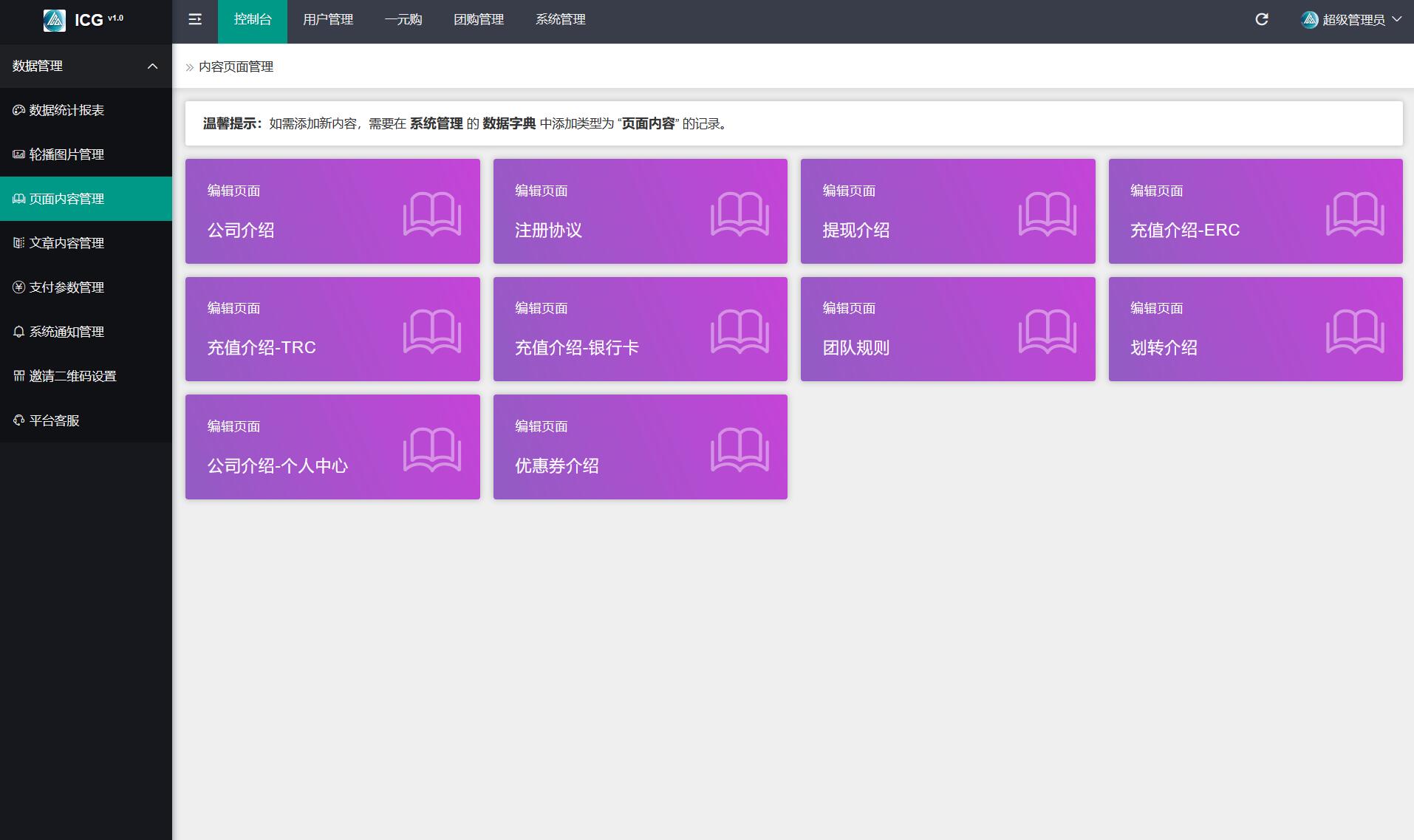1414x840 pixels.
Task: Collapse the 数据管理 sidebar group chevron
Action: (153, 66)
